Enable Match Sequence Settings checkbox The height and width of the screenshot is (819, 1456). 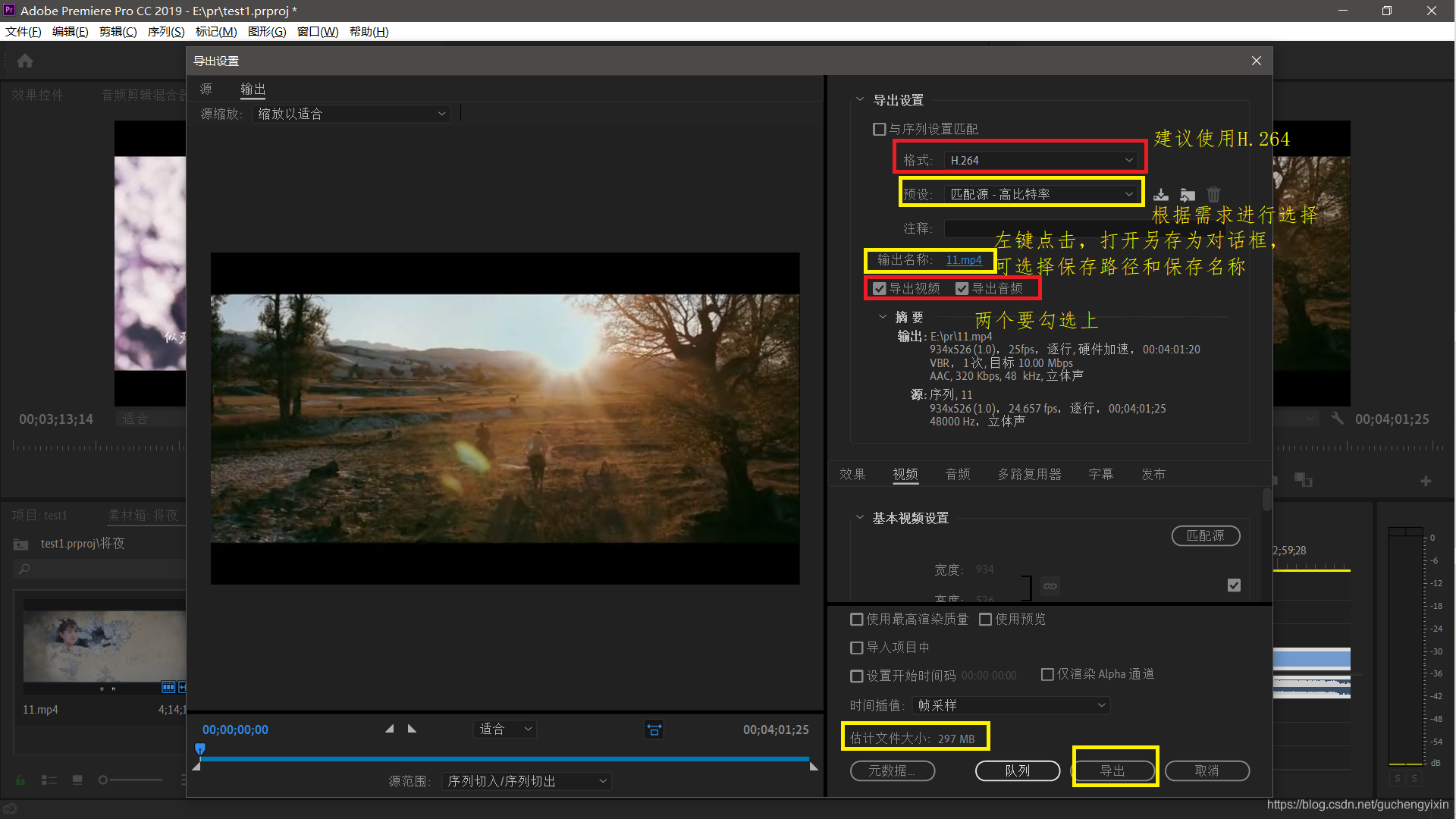click(x=880, y=130)
